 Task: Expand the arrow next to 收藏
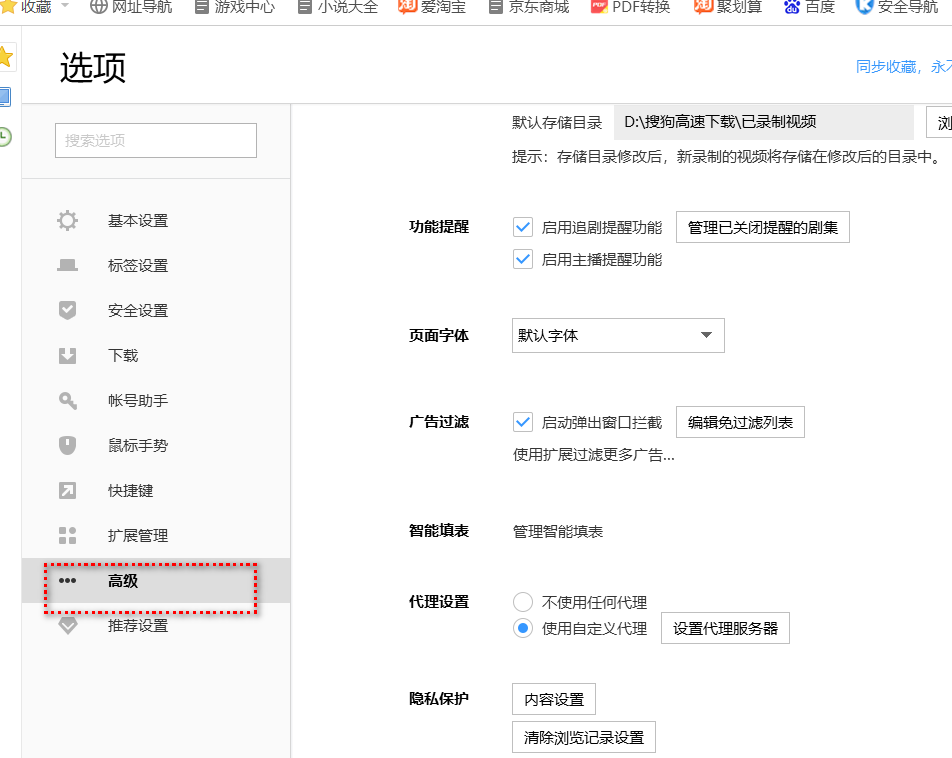[x=65, y=5]
